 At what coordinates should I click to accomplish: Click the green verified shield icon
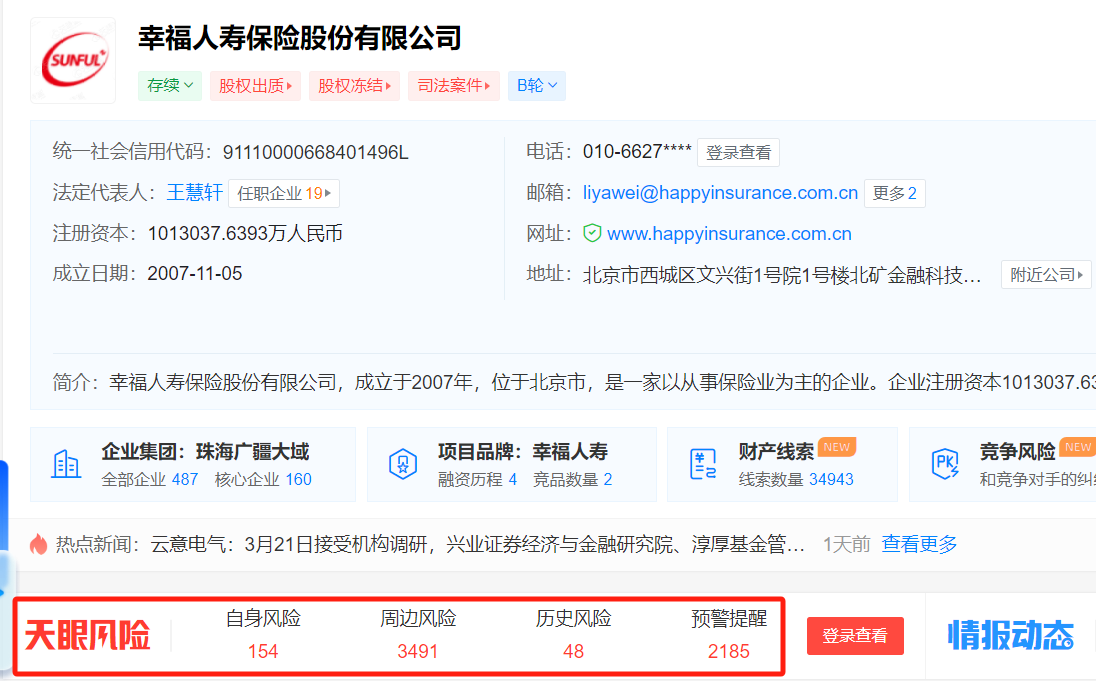(592, 233)
